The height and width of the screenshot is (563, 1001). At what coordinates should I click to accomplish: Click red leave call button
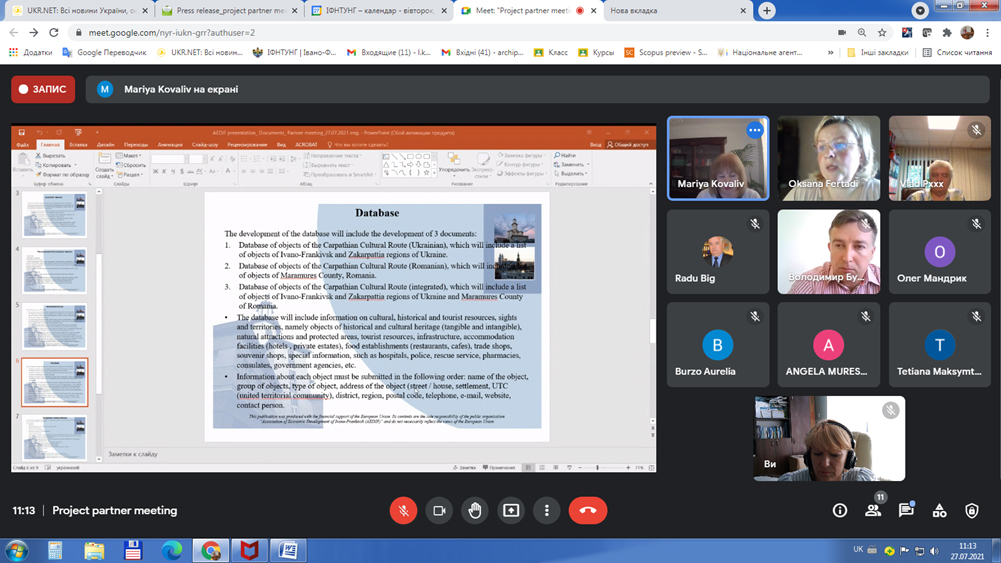point(588,511)
